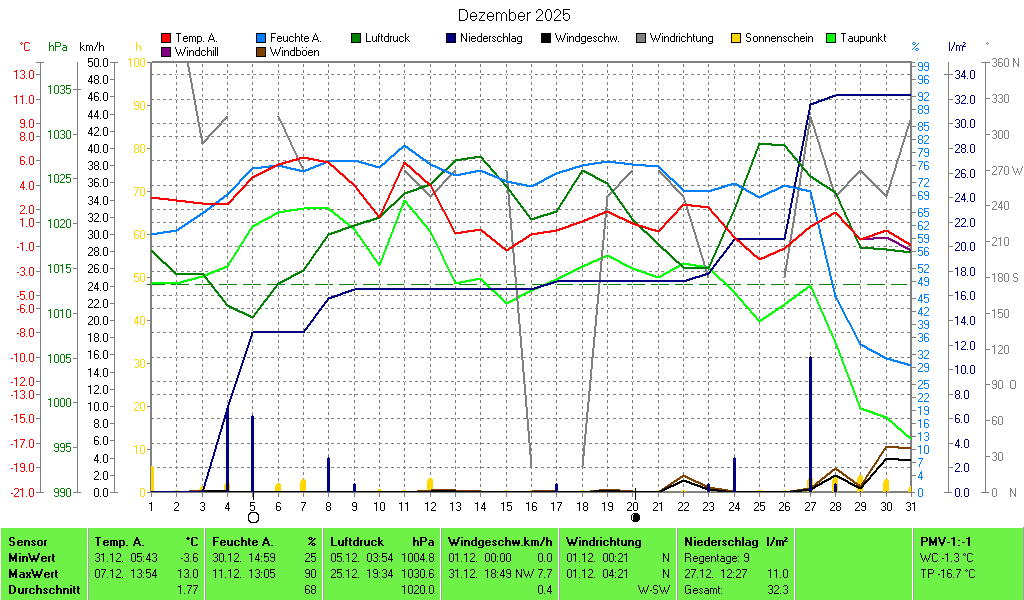The width and height of the screenshot is (1024, 600).
Task: Select the brown Windböen legend marker
Action: [x=261, y=51]
